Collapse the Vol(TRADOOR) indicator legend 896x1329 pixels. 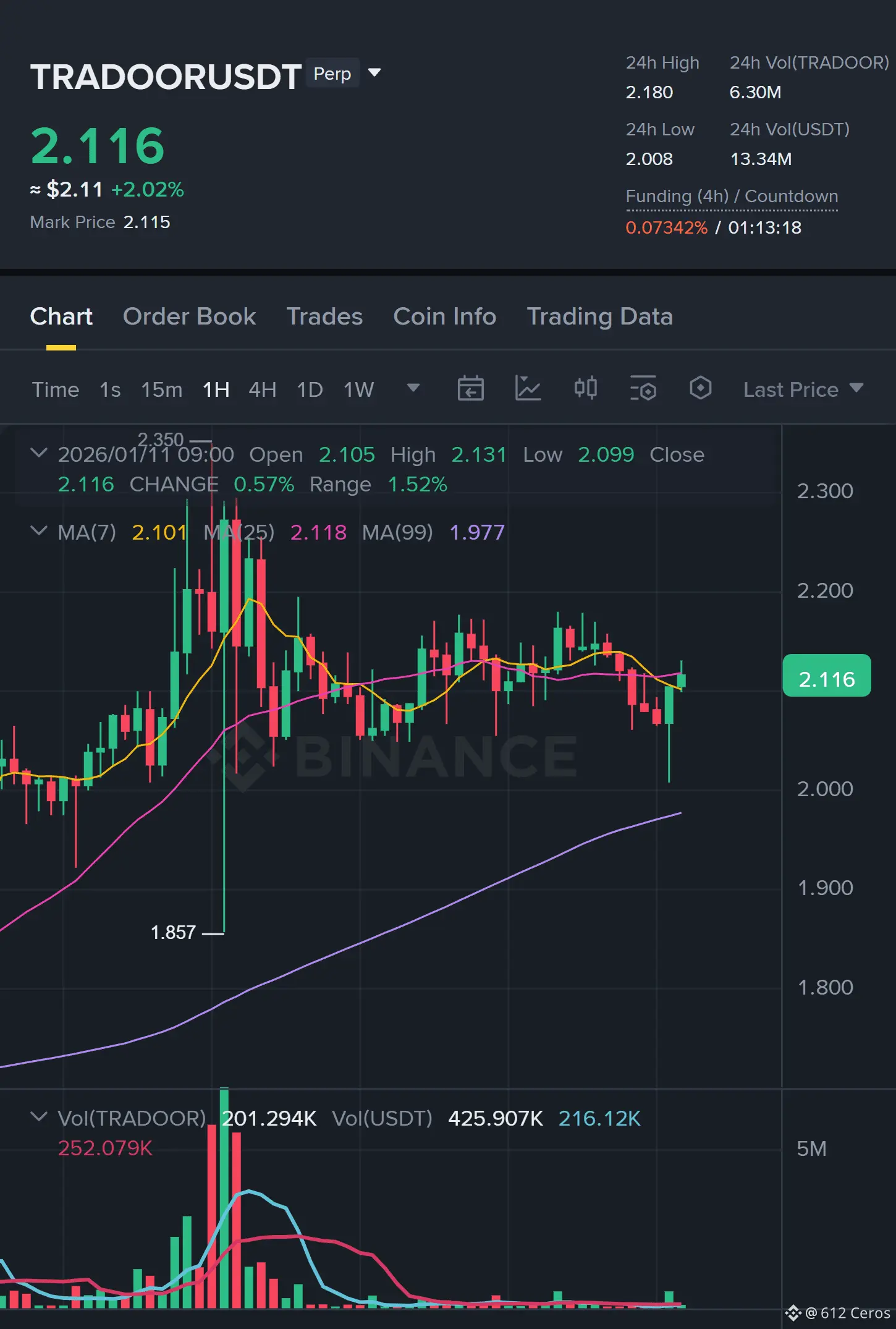tap(38, 1117)
